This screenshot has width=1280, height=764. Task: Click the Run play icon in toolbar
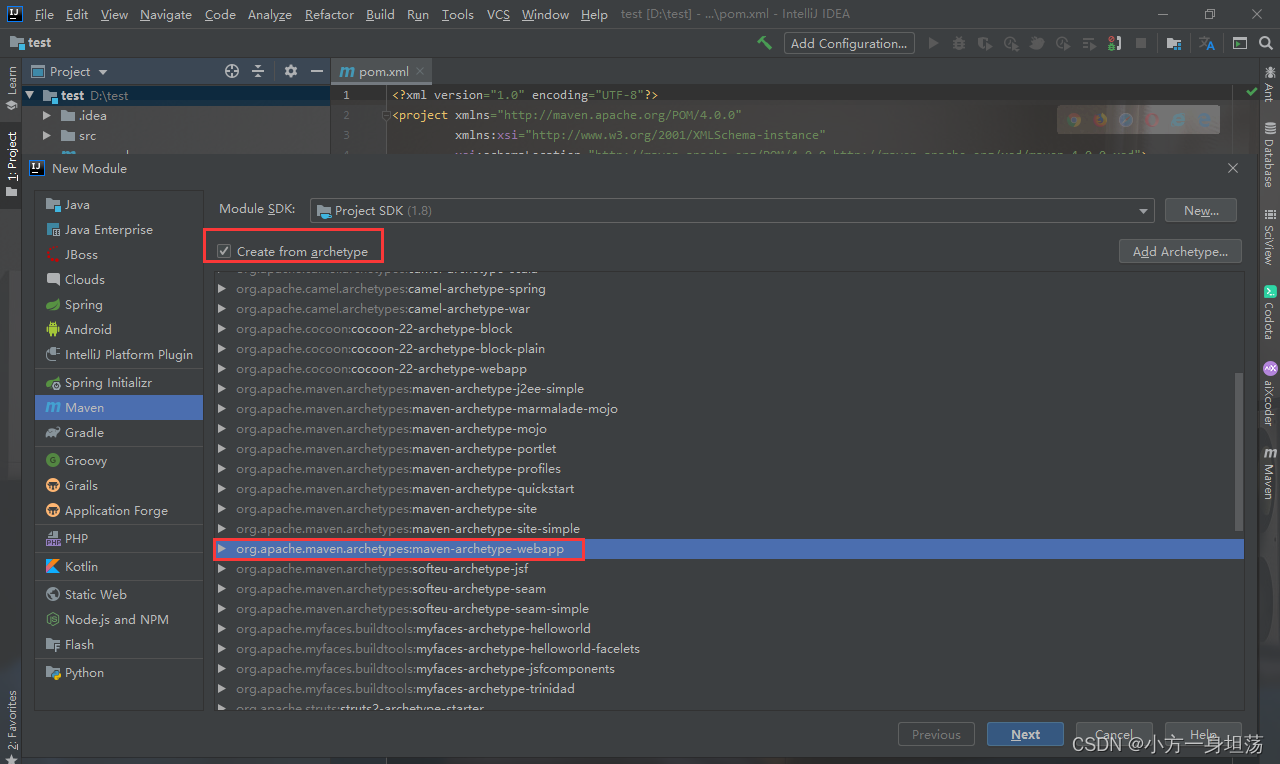[x=933, y=43]
